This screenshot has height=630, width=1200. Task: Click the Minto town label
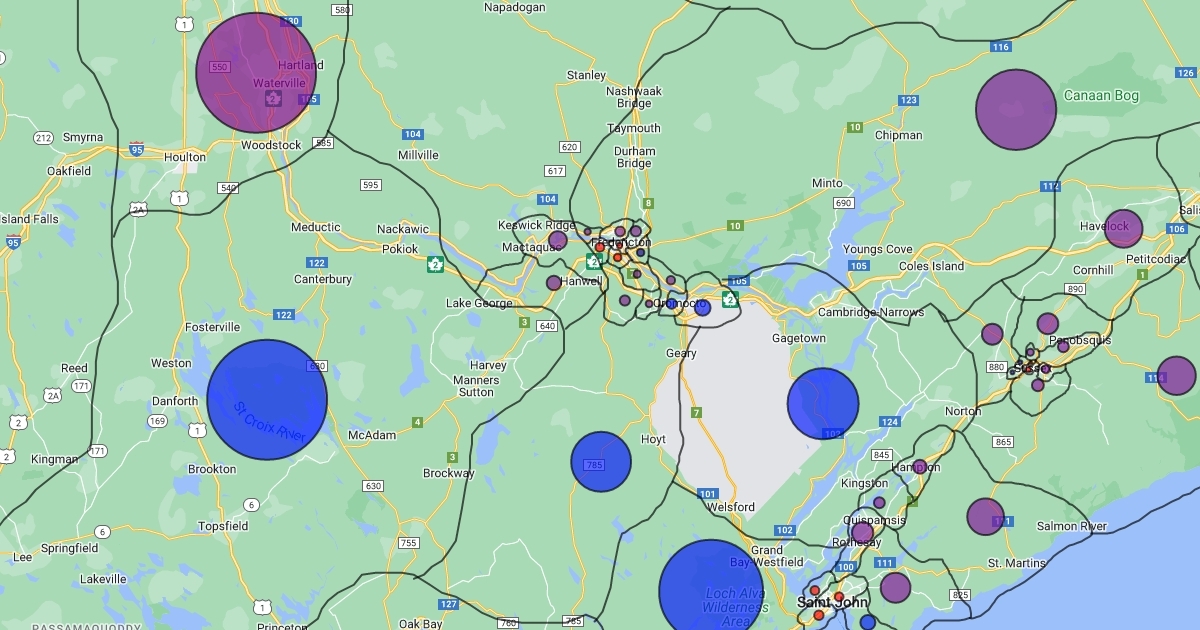coord(827,183)
